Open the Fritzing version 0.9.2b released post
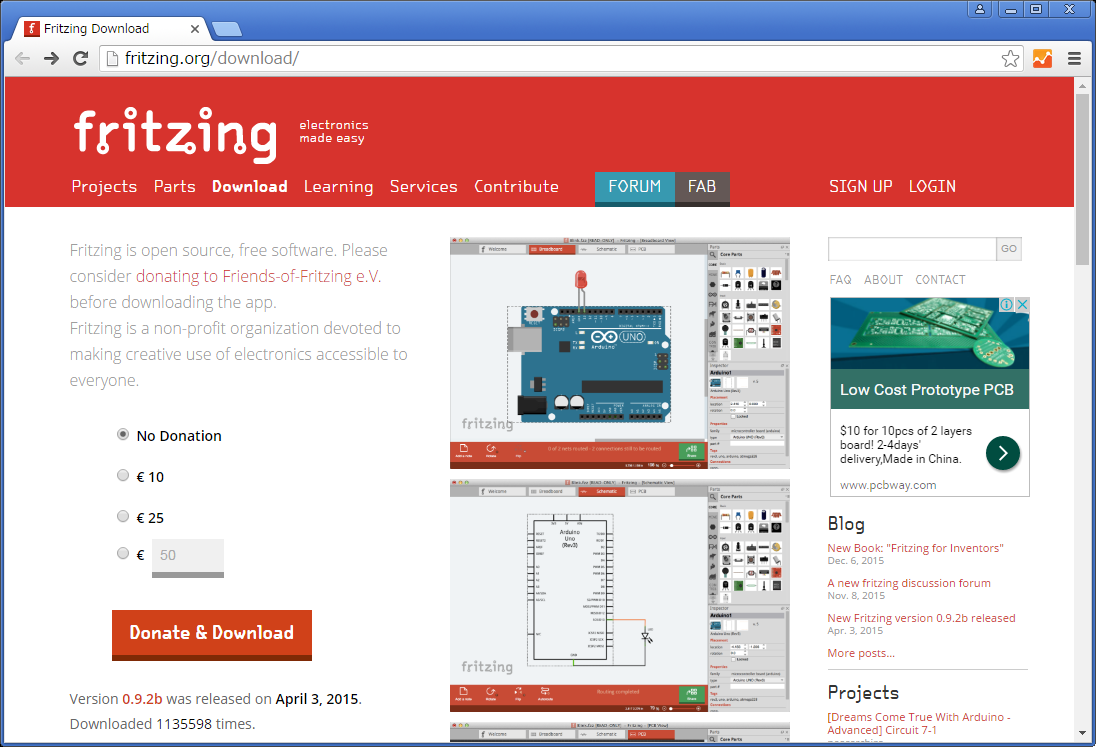1096x747 pixels. tap(921, 618)
